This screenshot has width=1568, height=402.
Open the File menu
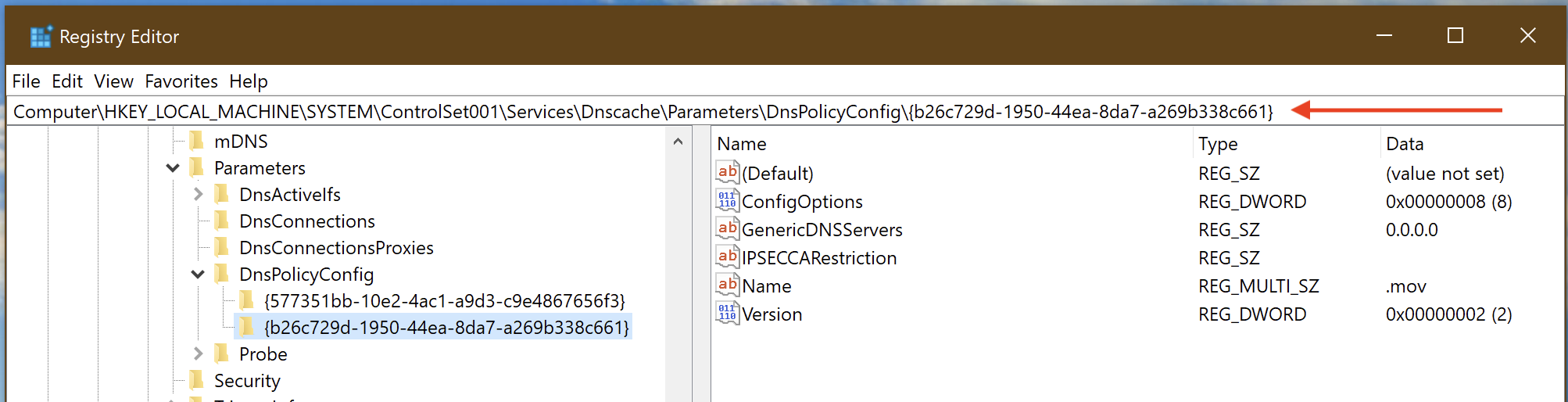tap(26, 81)
